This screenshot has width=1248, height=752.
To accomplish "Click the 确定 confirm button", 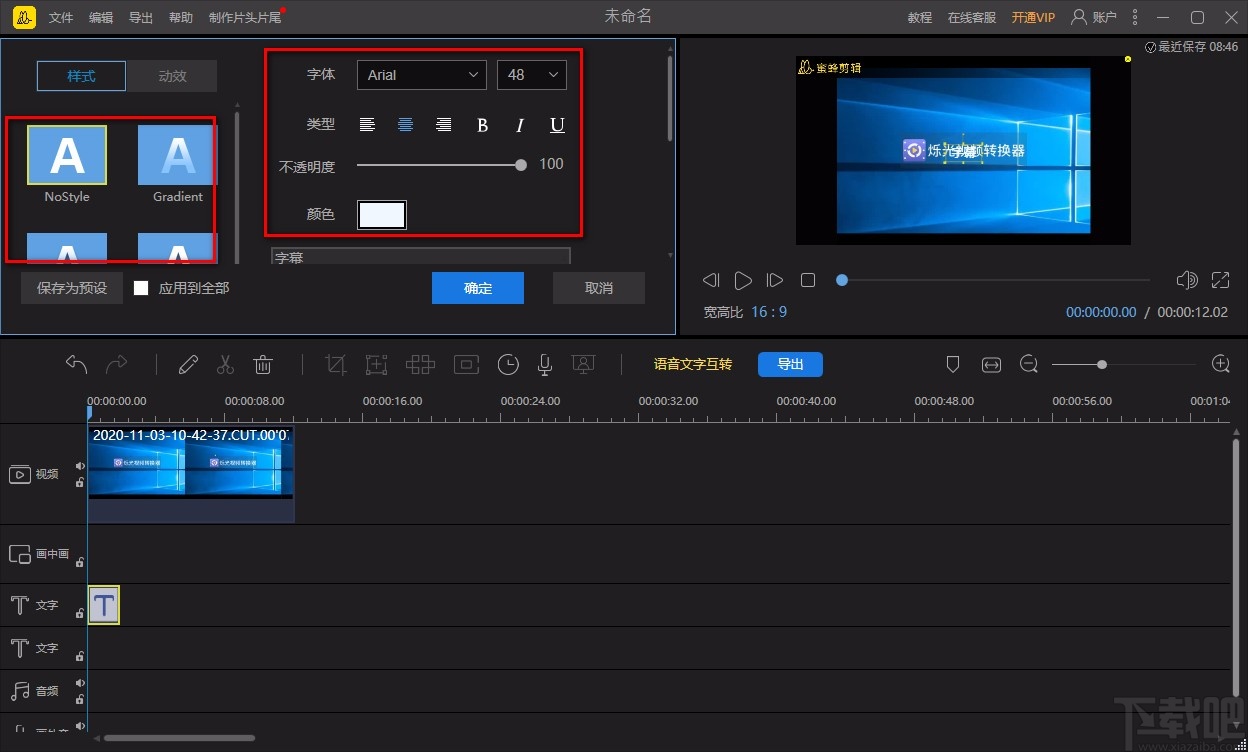I will tap(478, 288).
